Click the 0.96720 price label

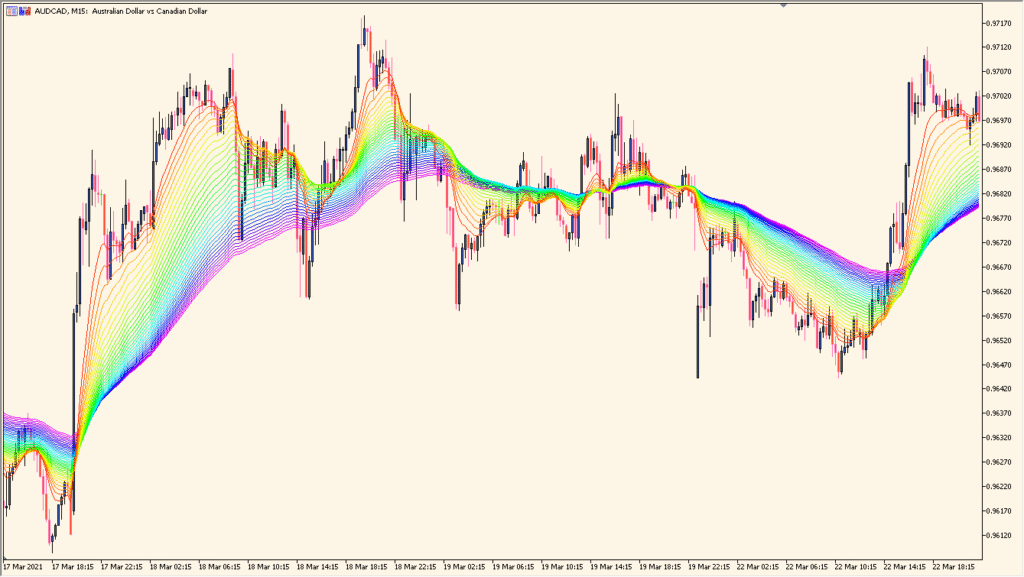click(998, 243)
